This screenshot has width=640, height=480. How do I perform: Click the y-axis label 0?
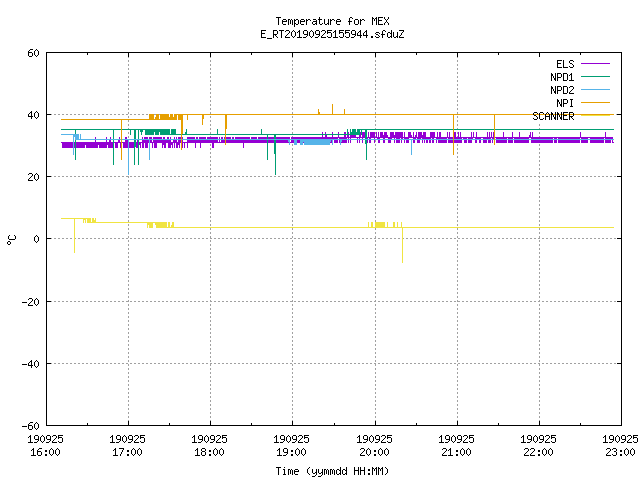36,239
